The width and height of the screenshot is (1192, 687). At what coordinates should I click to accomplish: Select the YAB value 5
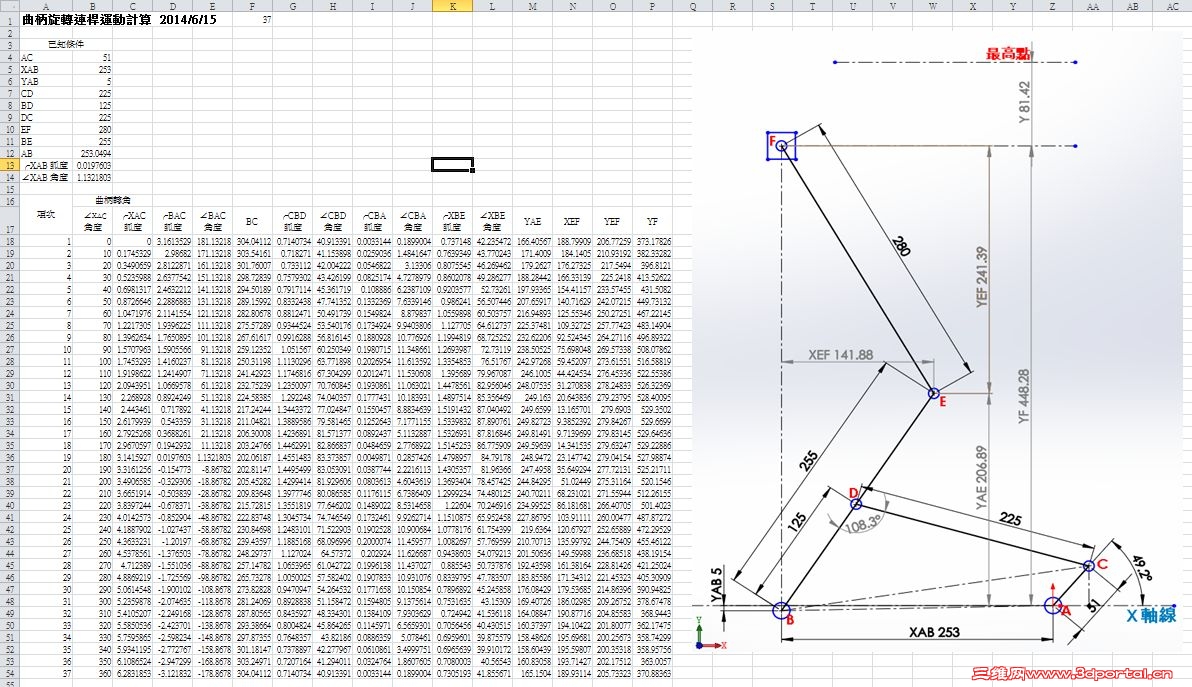coord(93,81)
